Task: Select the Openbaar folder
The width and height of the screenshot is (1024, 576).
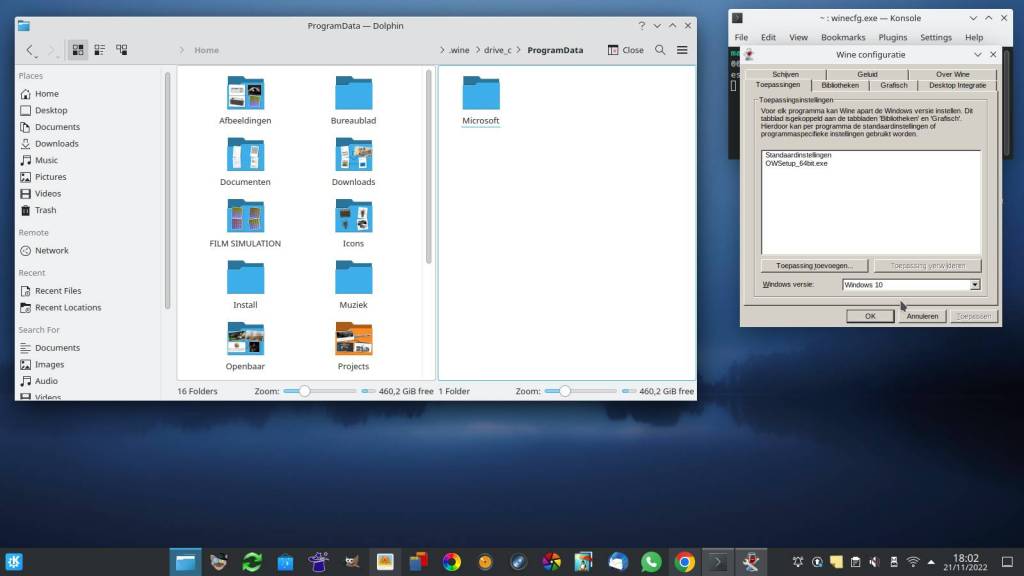Action: [245, 345]
